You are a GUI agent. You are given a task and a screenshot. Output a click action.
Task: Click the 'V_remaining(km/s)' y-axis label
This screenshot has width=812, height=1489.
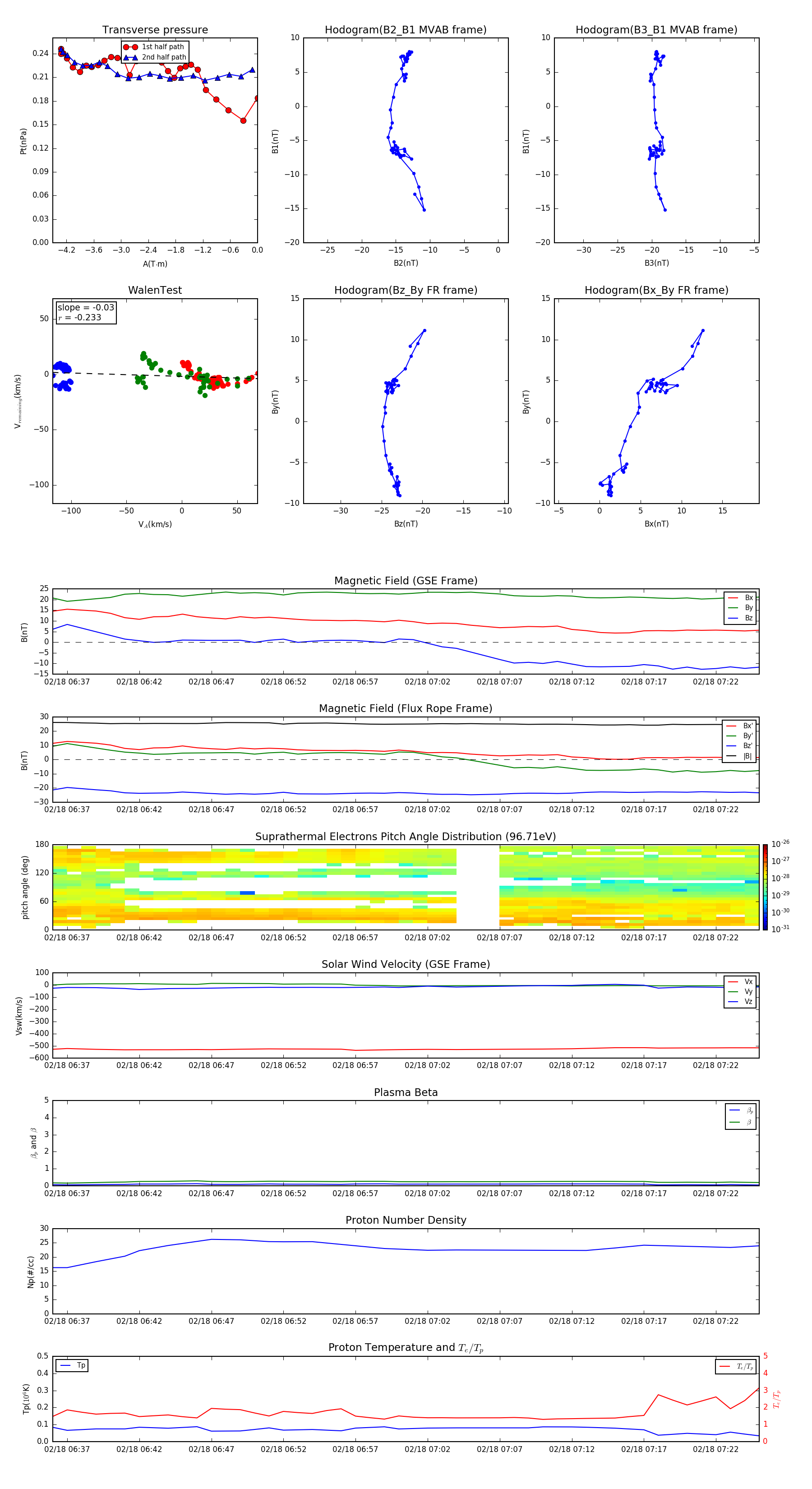click(18, 401)
